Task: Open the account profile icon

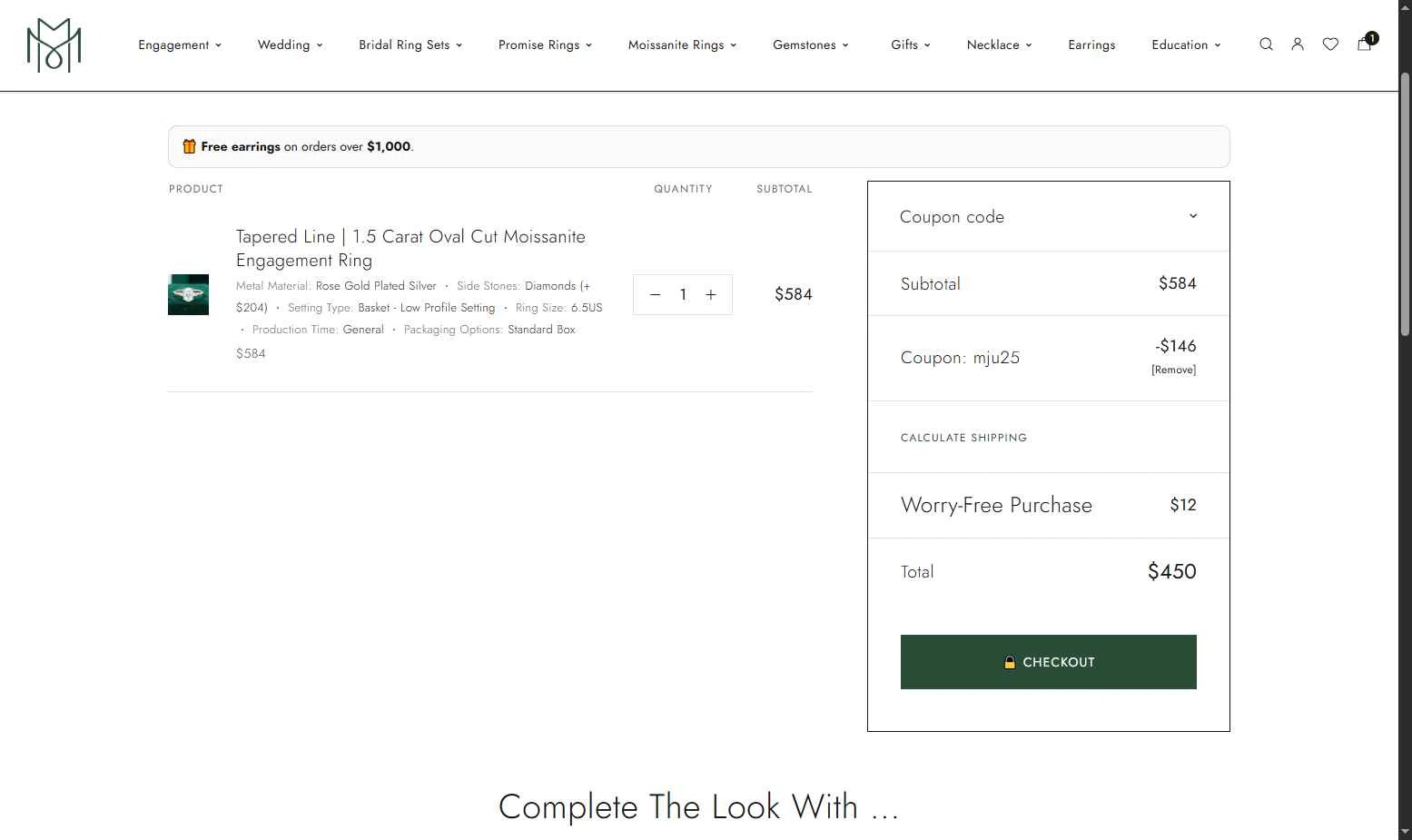Action: (x=1298, y=44)
